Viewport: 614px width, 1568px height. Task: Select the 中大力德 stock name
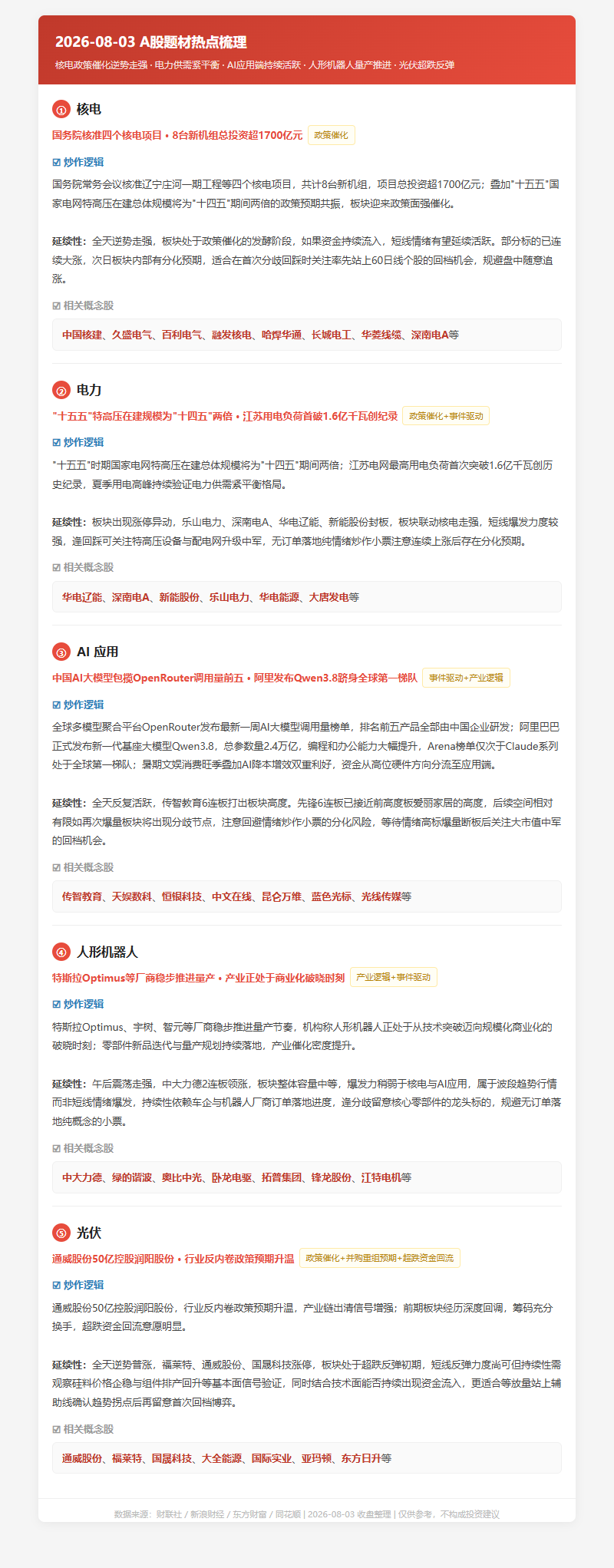point(82,1177)
